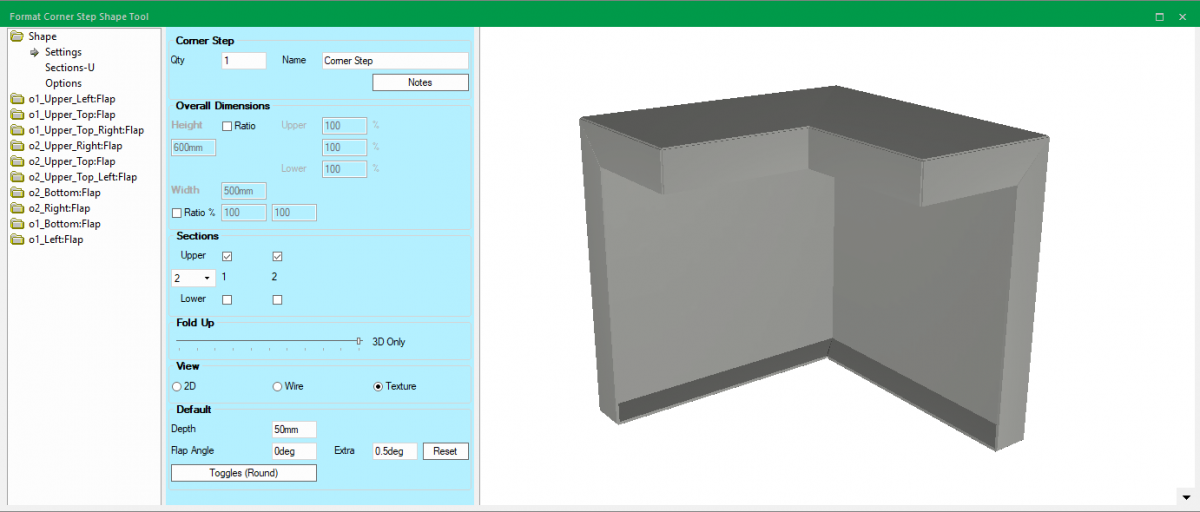Select o2_Right:Flap in the tree
Screen dimensions: 1200x512
[x=59, y=208]
